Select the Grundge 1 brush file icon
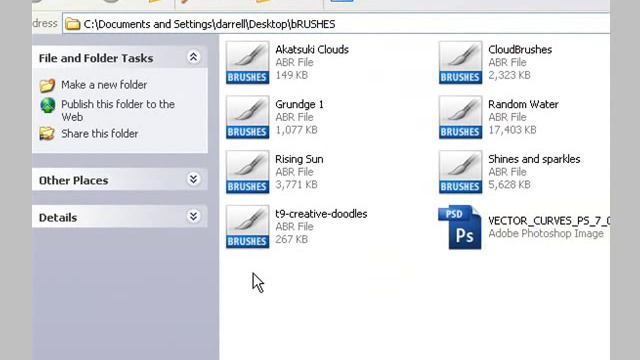This screenshot has width=640, height=360. (247, 117)
